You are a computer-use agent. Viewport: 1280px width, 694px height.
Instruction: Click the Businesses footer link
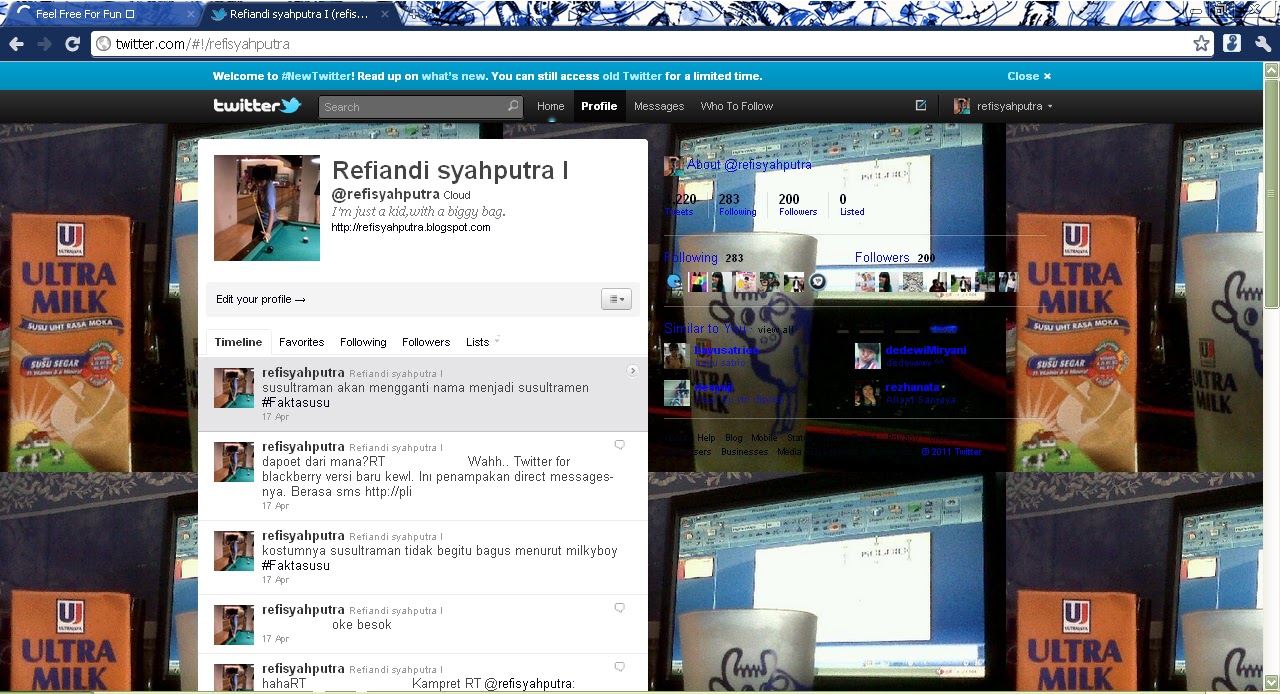(x=744, y=452)
